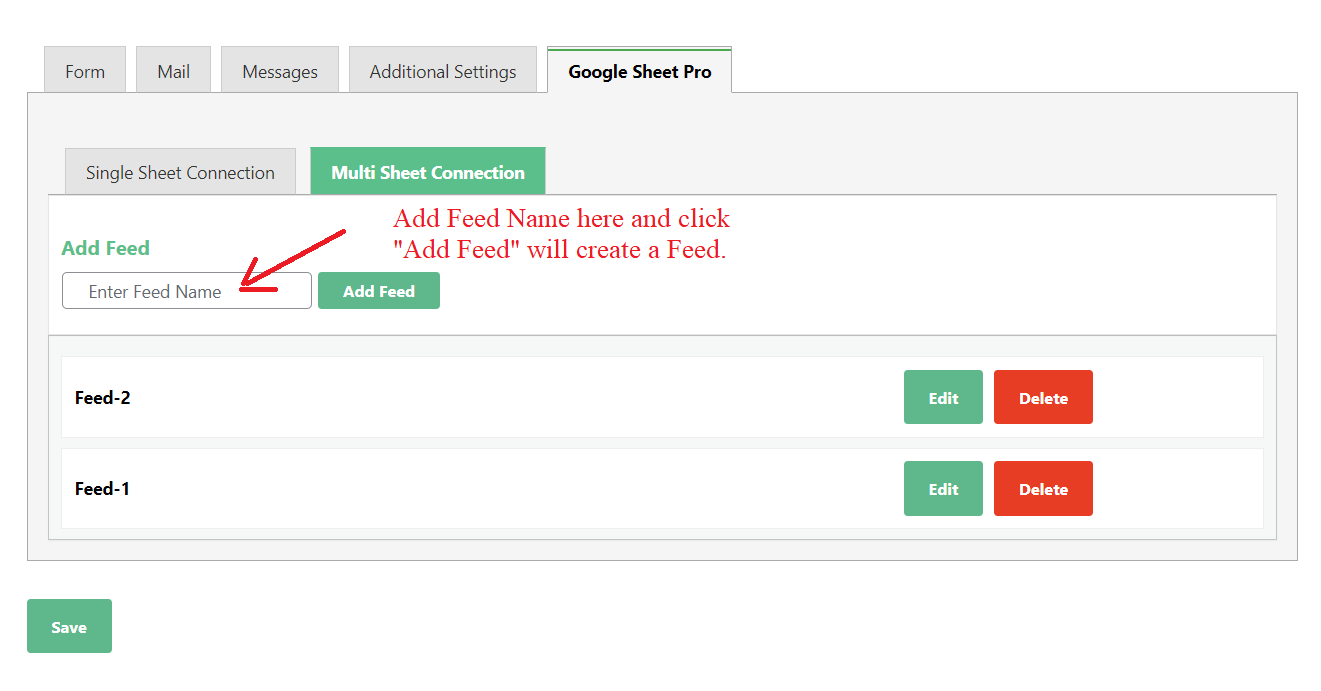Click the green Add Feed heading
This screenshot has width=1321, height=691.
105,248
